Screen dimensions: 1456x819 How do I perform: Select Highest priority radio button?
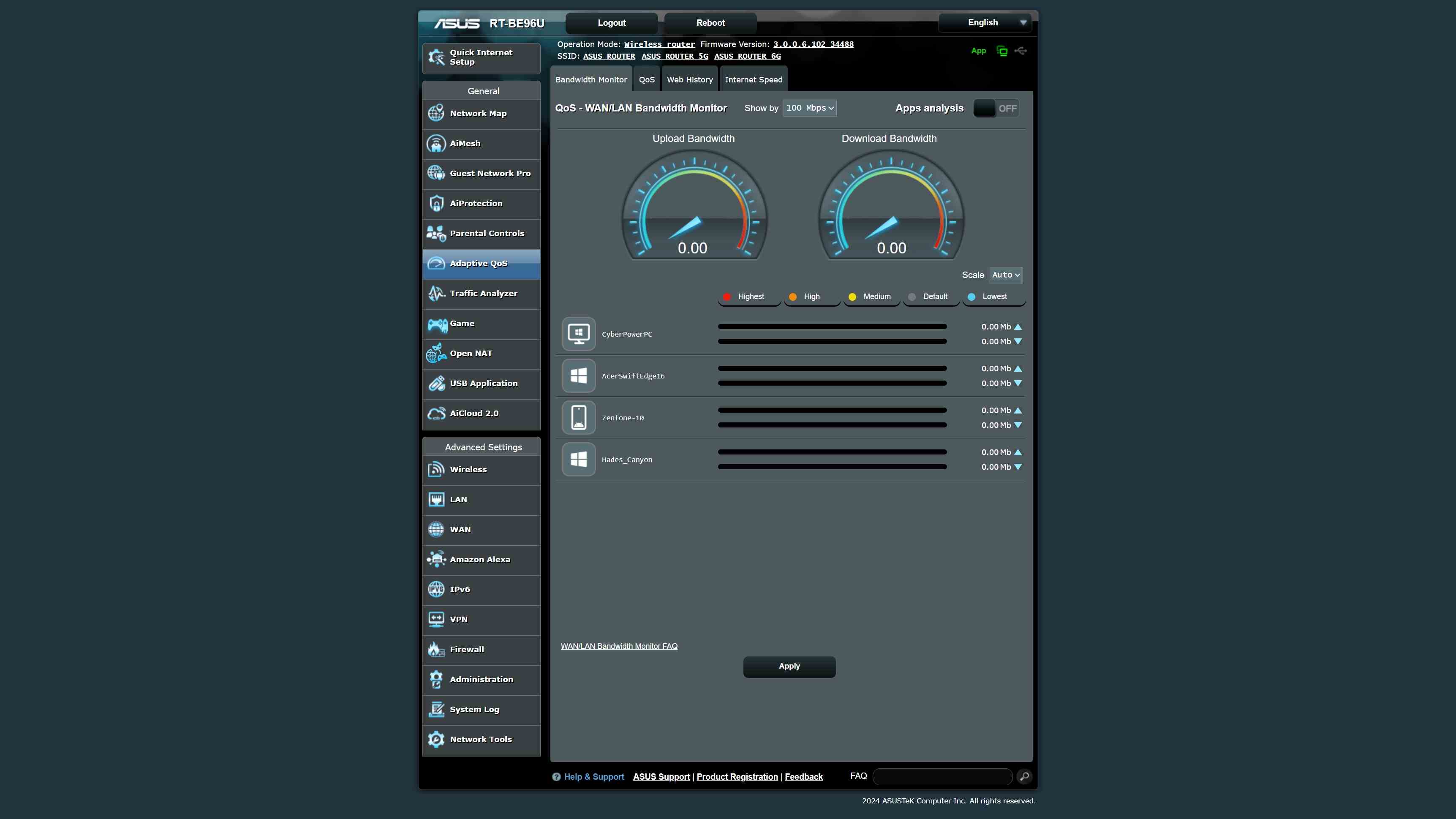click(x=727, y=296)
